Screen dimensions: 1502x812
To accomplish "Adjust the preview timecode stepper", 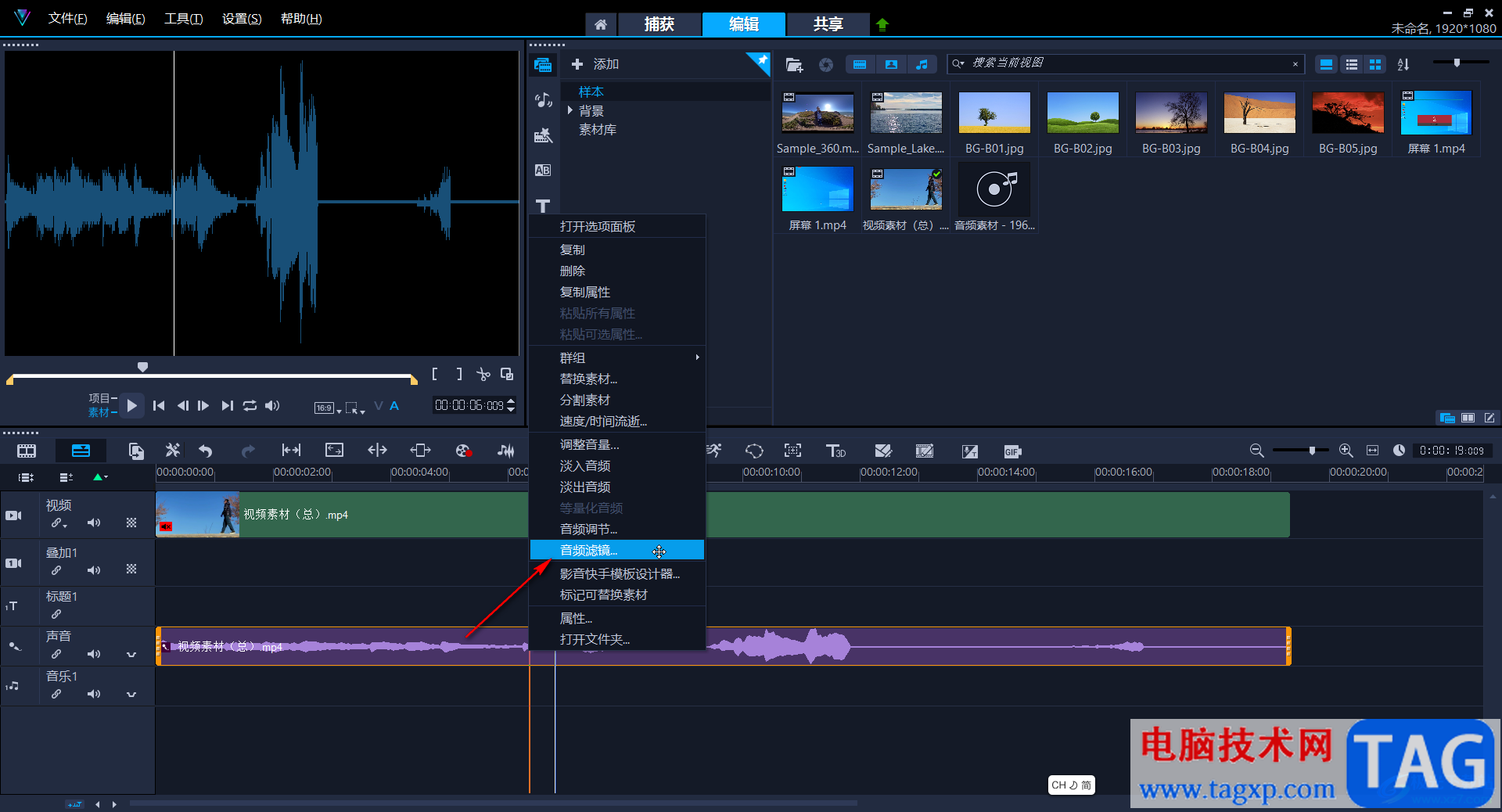I will [511, 405].
